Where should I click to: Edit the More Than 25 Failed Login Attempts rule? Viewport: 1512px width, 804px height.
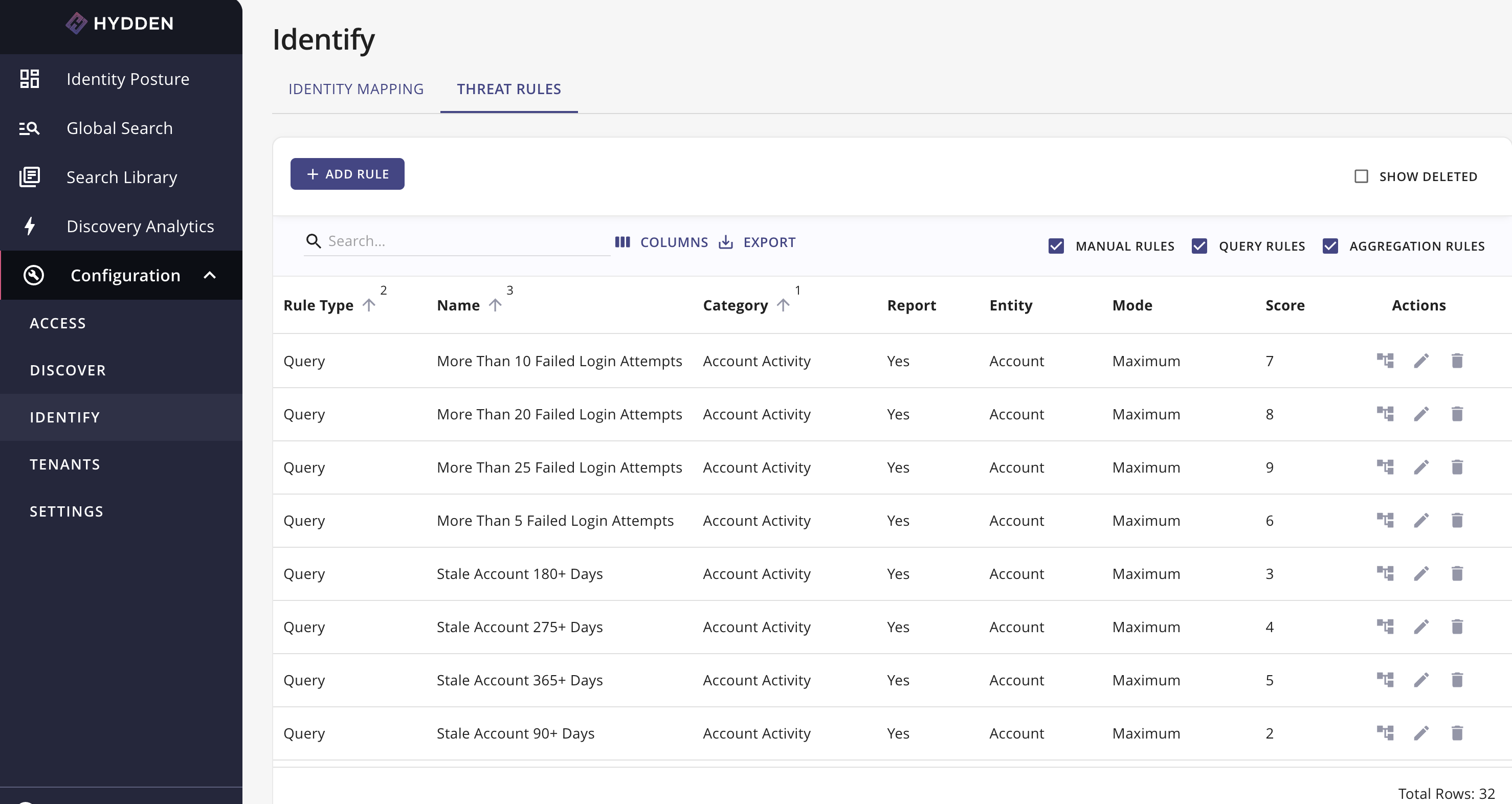tap(1421, 467)
